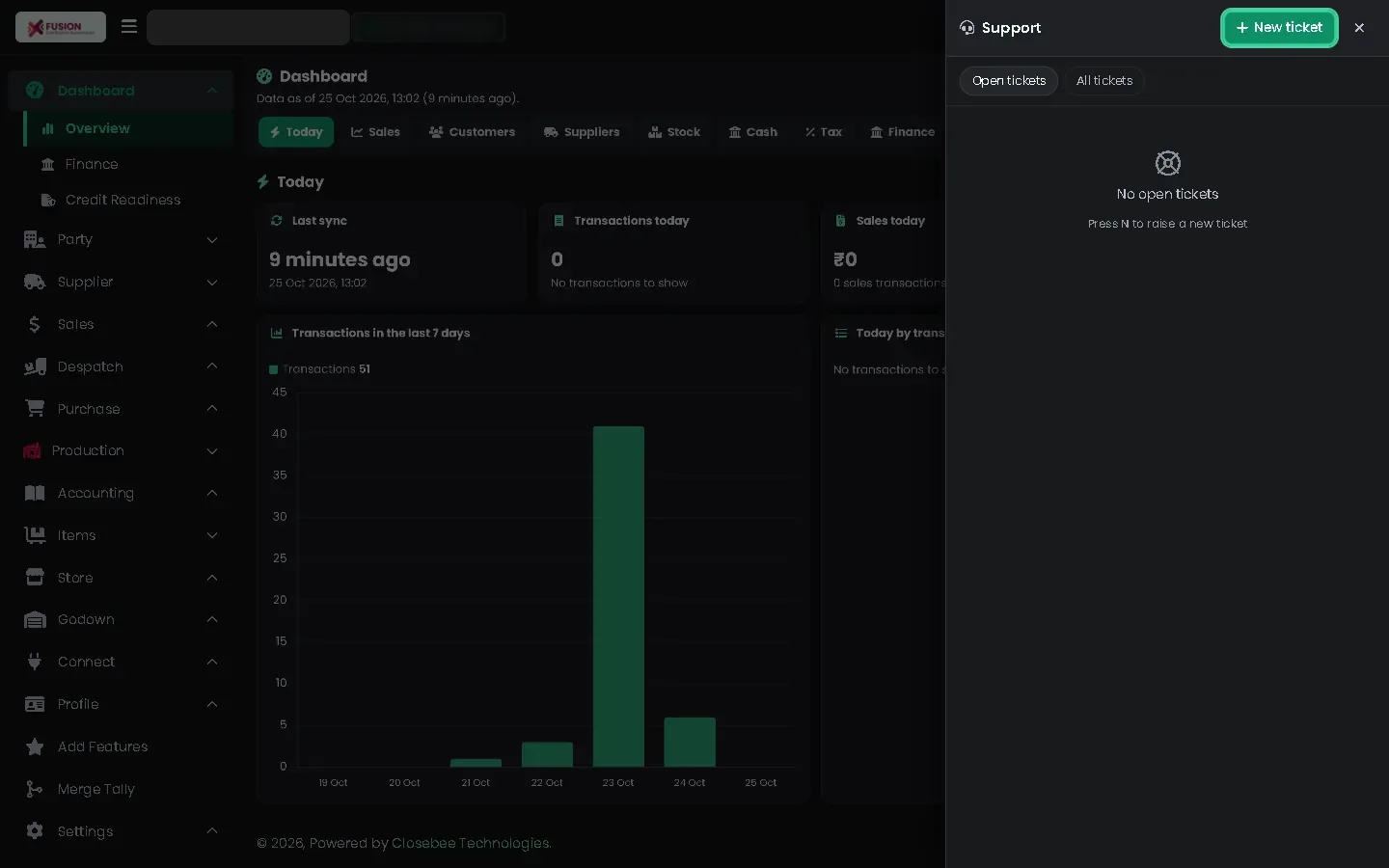The height and width of the screenshot is (868, 1389).
Task: Open the Overview dashboard page
Action: click(128, 128)
